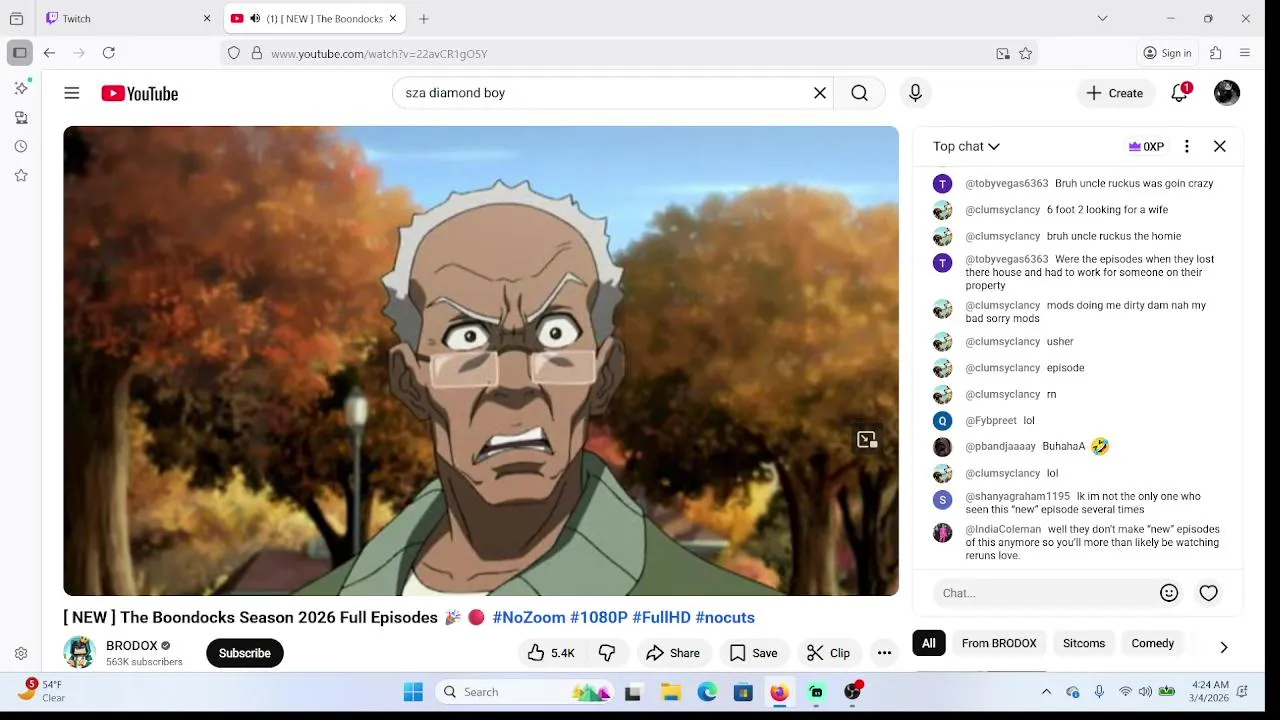
Task: Start voice search with microphone
Action: tap(915, 93)
